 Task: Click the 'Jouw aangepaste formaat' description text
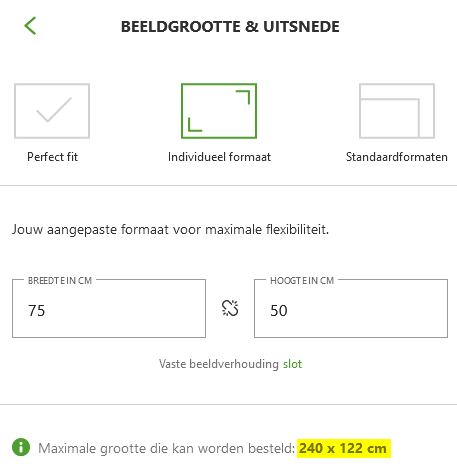171,230
